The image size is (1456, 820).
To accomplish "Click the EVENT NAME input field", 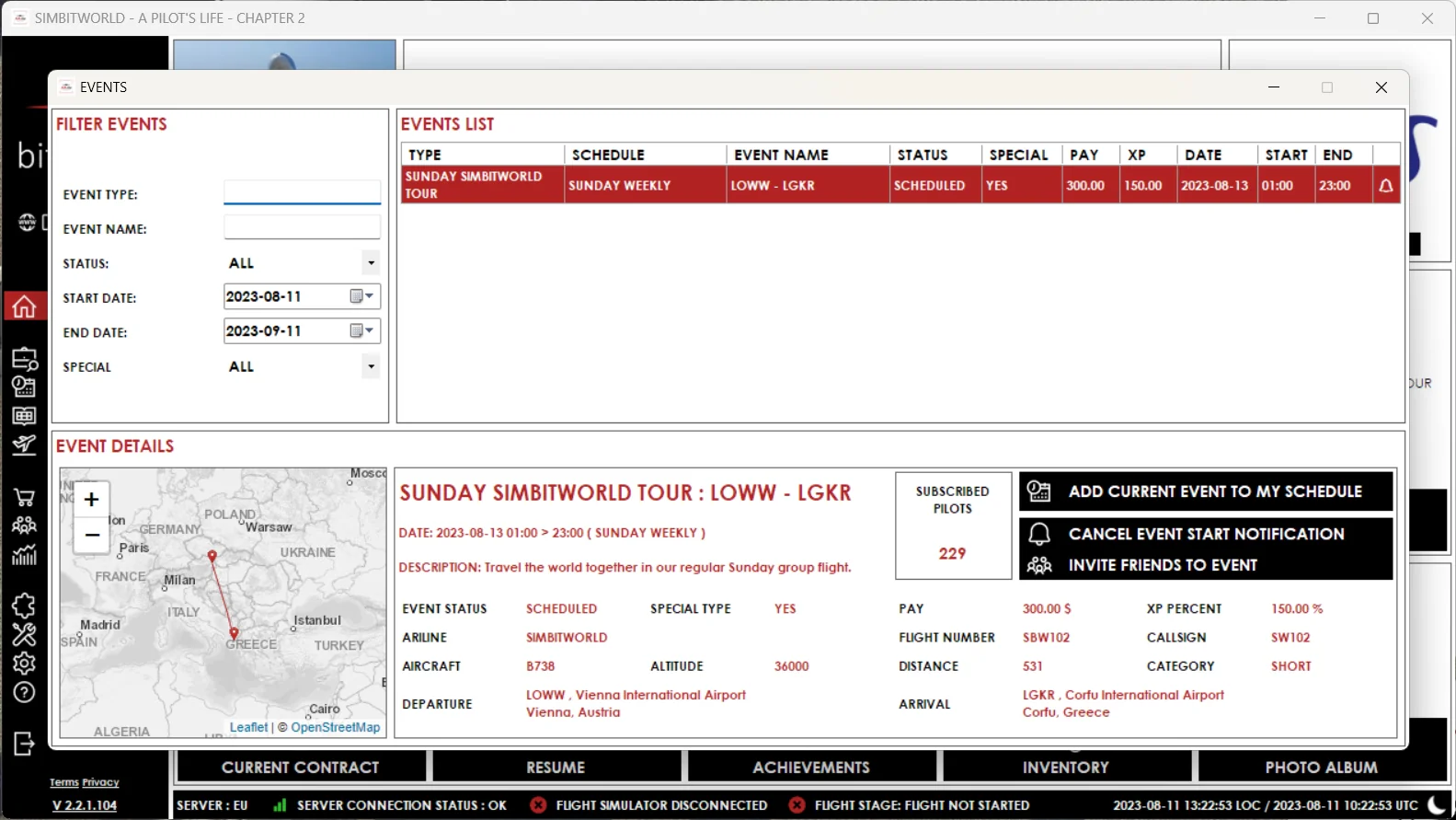I will tap(302, 227).
